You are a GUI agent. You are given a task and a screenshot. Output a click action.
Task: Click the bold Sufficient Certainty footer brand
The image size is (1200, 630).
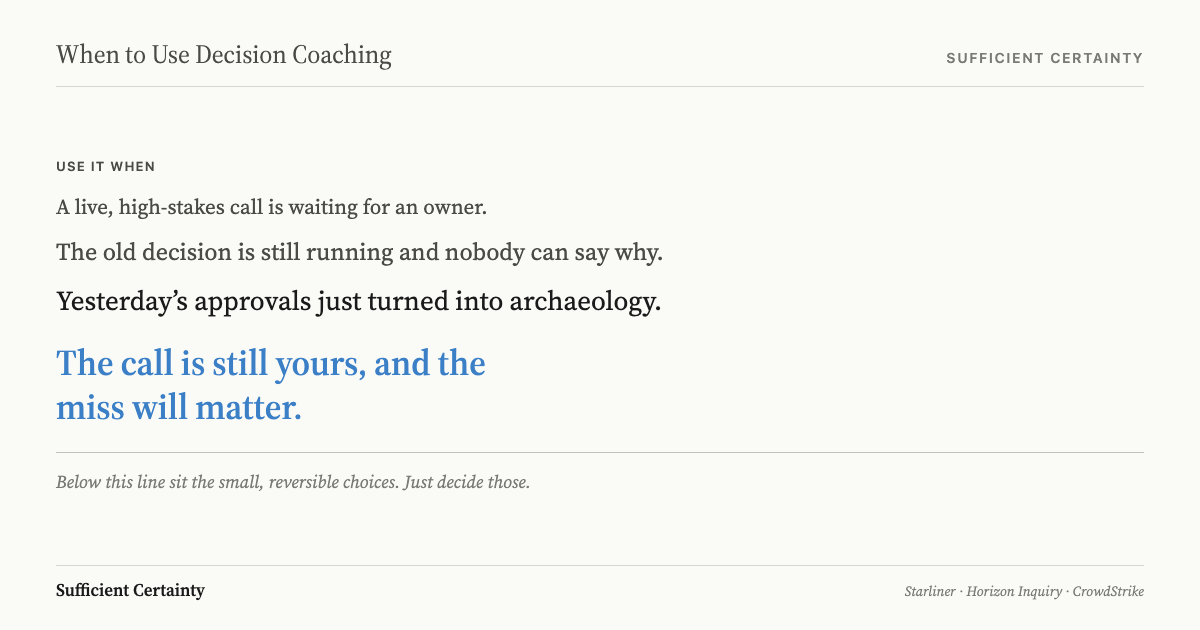(x=130, y=590)
